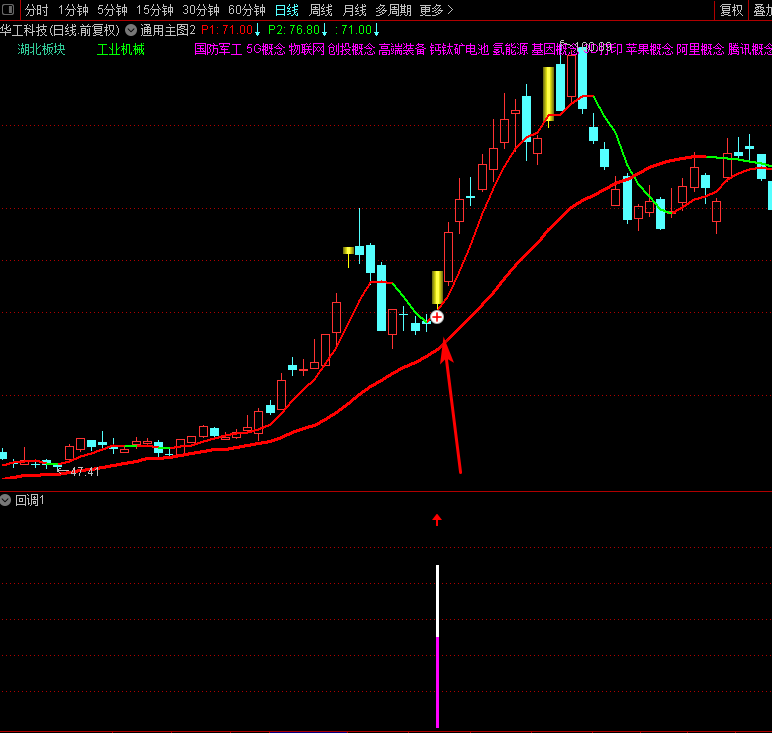Screen dimensions: 772x733
Task: Open the 工业机械 industry link
Action: tap(121, 49)
